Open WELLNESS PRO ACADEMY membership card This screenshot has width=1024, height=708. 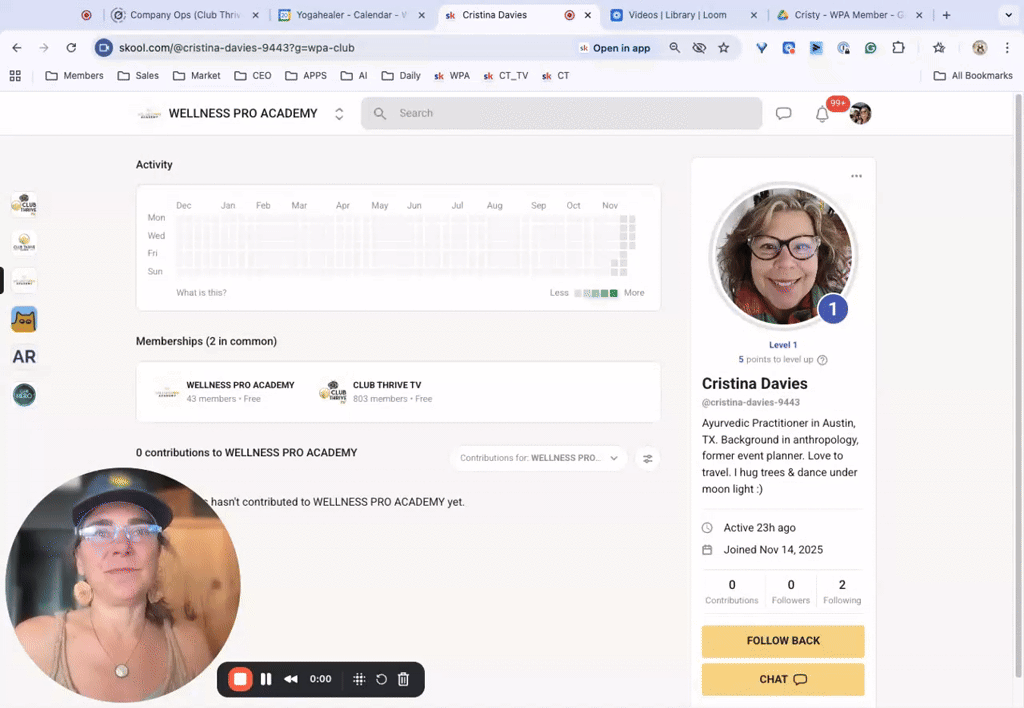click(x=224, y=391)
